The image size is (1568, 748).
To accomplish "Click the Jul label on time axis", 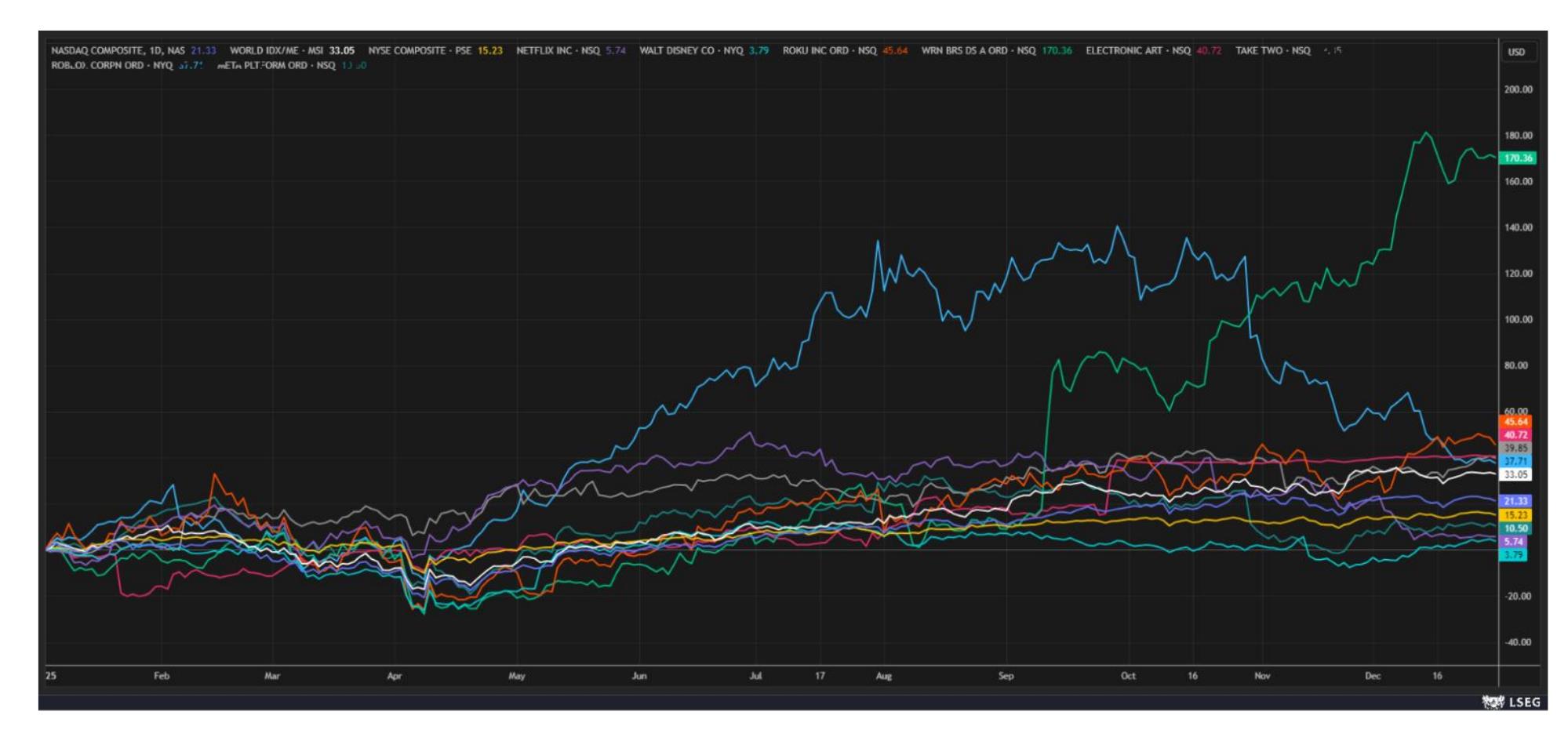I will (x=755, y=676).
